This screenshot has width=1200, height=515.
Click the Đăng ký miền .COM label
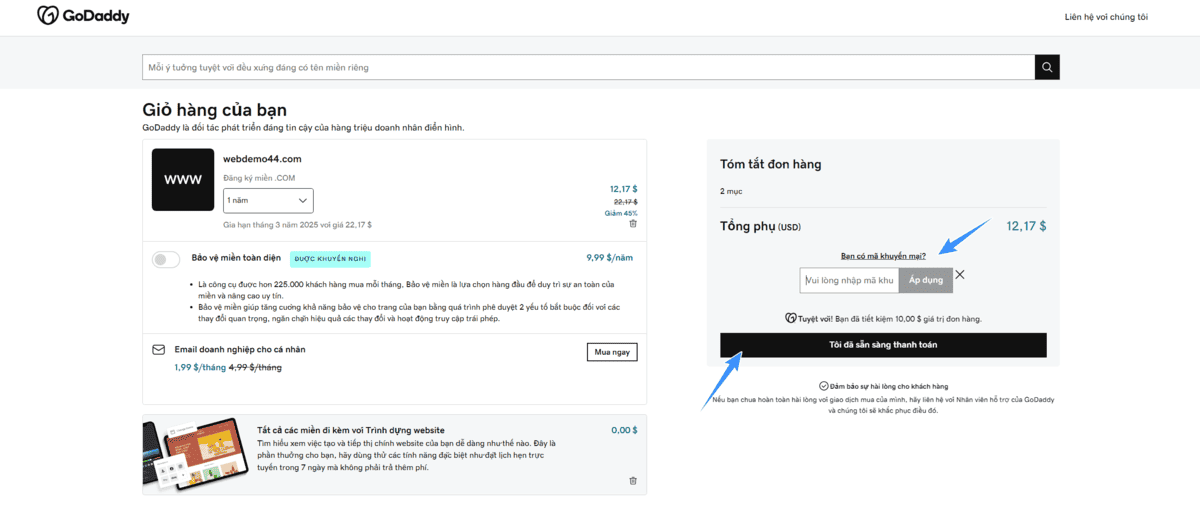click(259, 178)
